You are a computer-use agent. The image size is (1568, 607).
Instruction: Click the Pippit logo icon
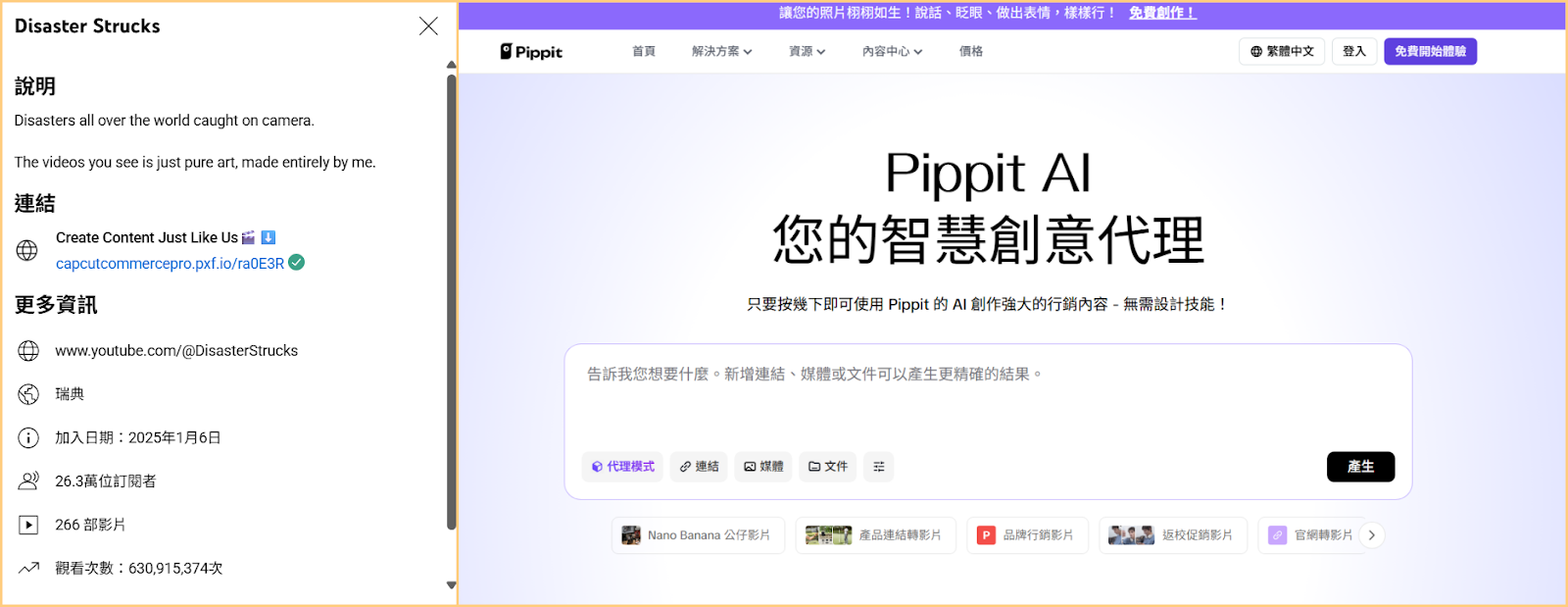click(506, 52)
